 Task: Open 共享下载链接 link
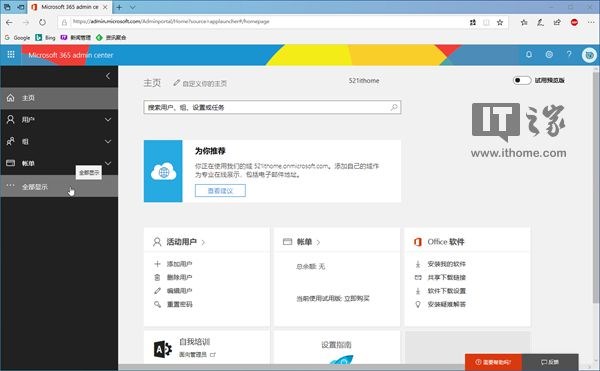click(447, 277)
